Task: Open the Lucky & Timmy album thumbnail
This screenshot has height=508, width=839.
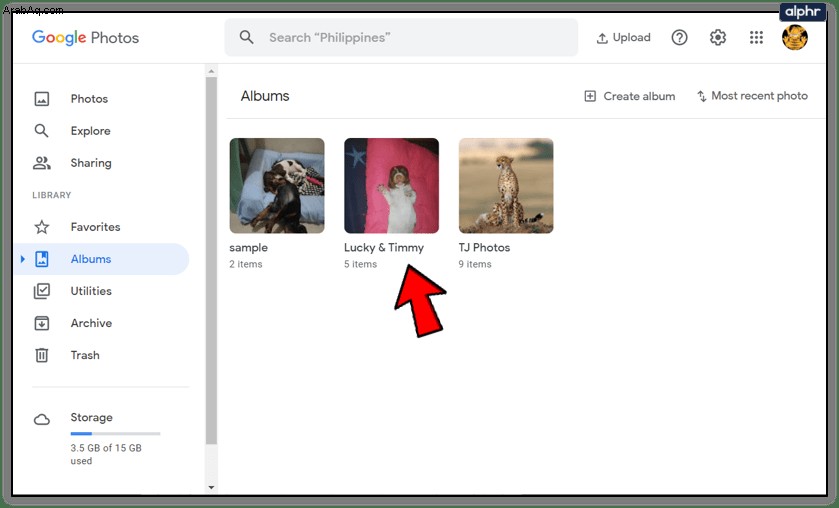Action: point(391,186)
